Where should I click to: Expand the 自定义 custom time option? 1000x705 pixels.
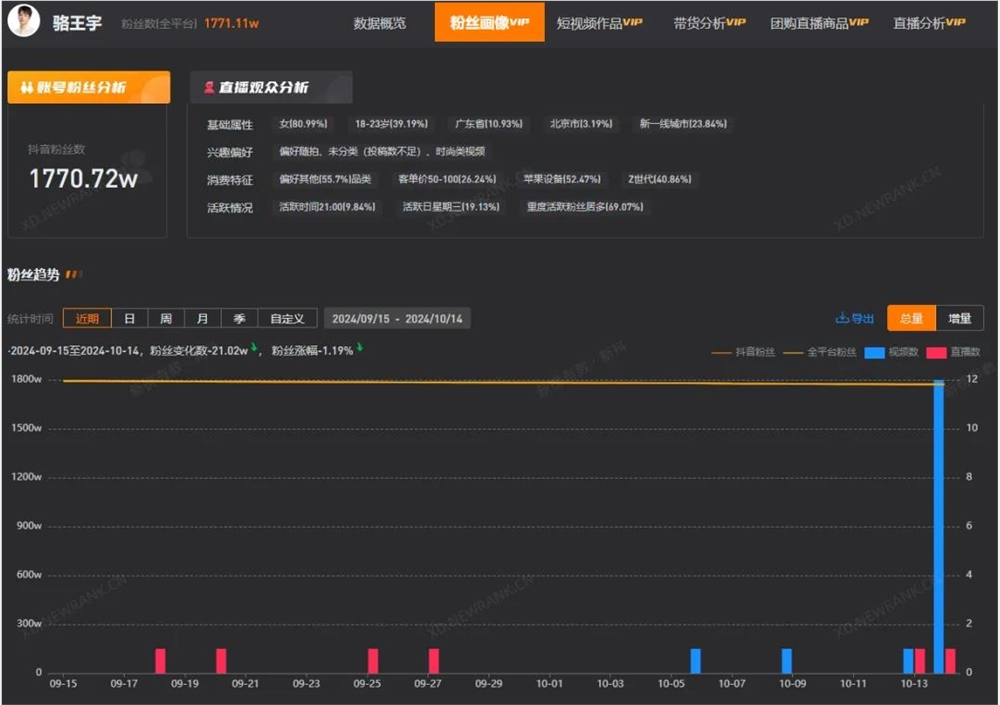coord(287,318)
